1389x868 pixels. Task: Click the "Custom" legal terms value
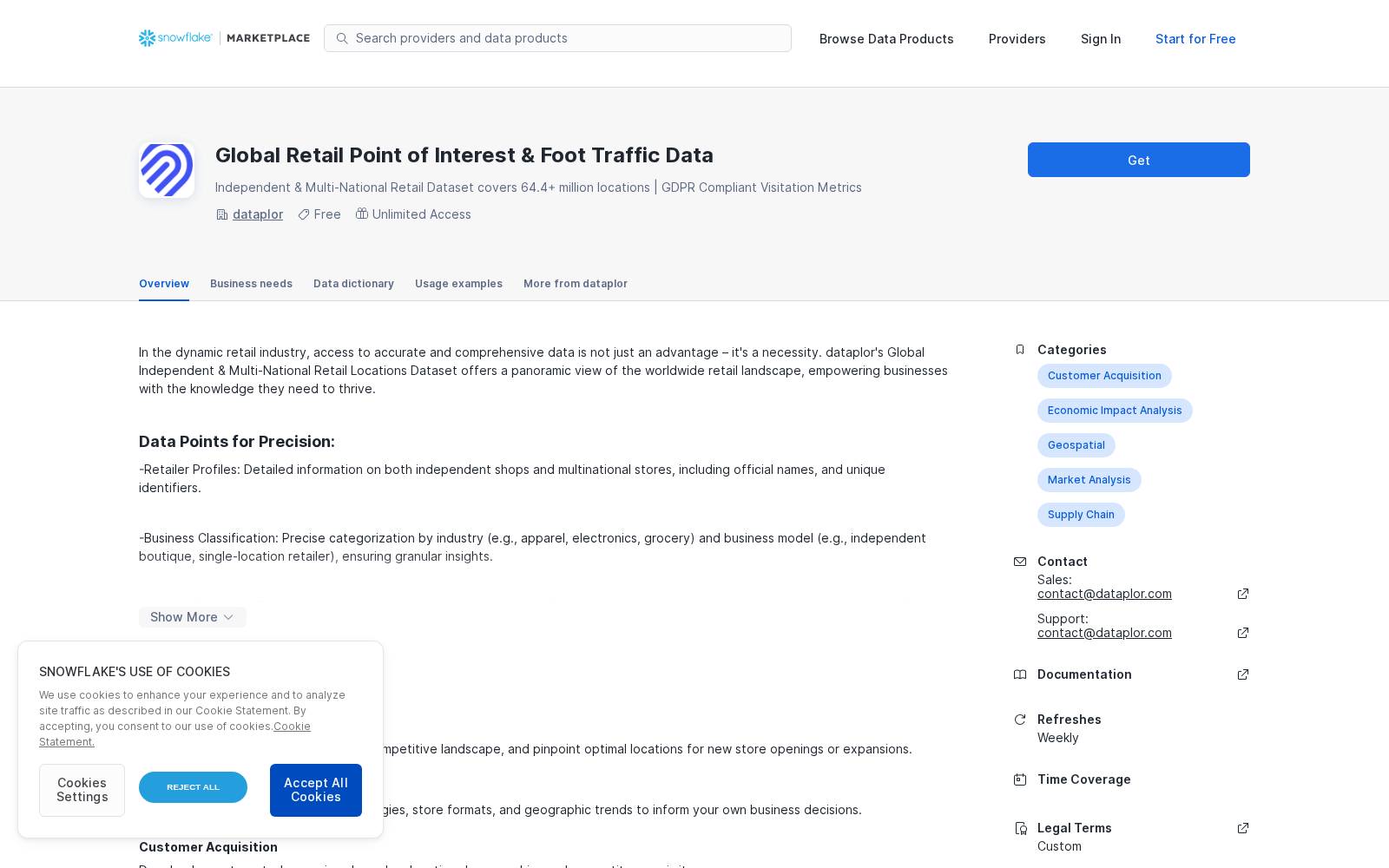click(x=1059, y=846)
